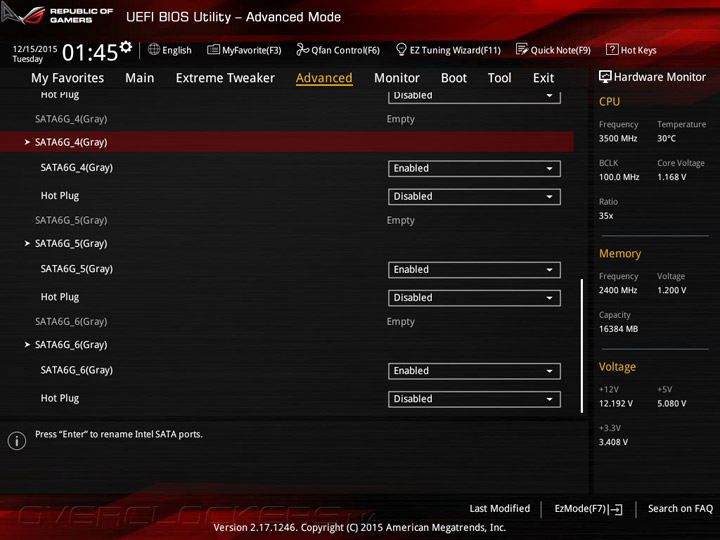Open the Hot Plug dropdown under SATA6G_4(Gray)

click(x=474, y=197)
